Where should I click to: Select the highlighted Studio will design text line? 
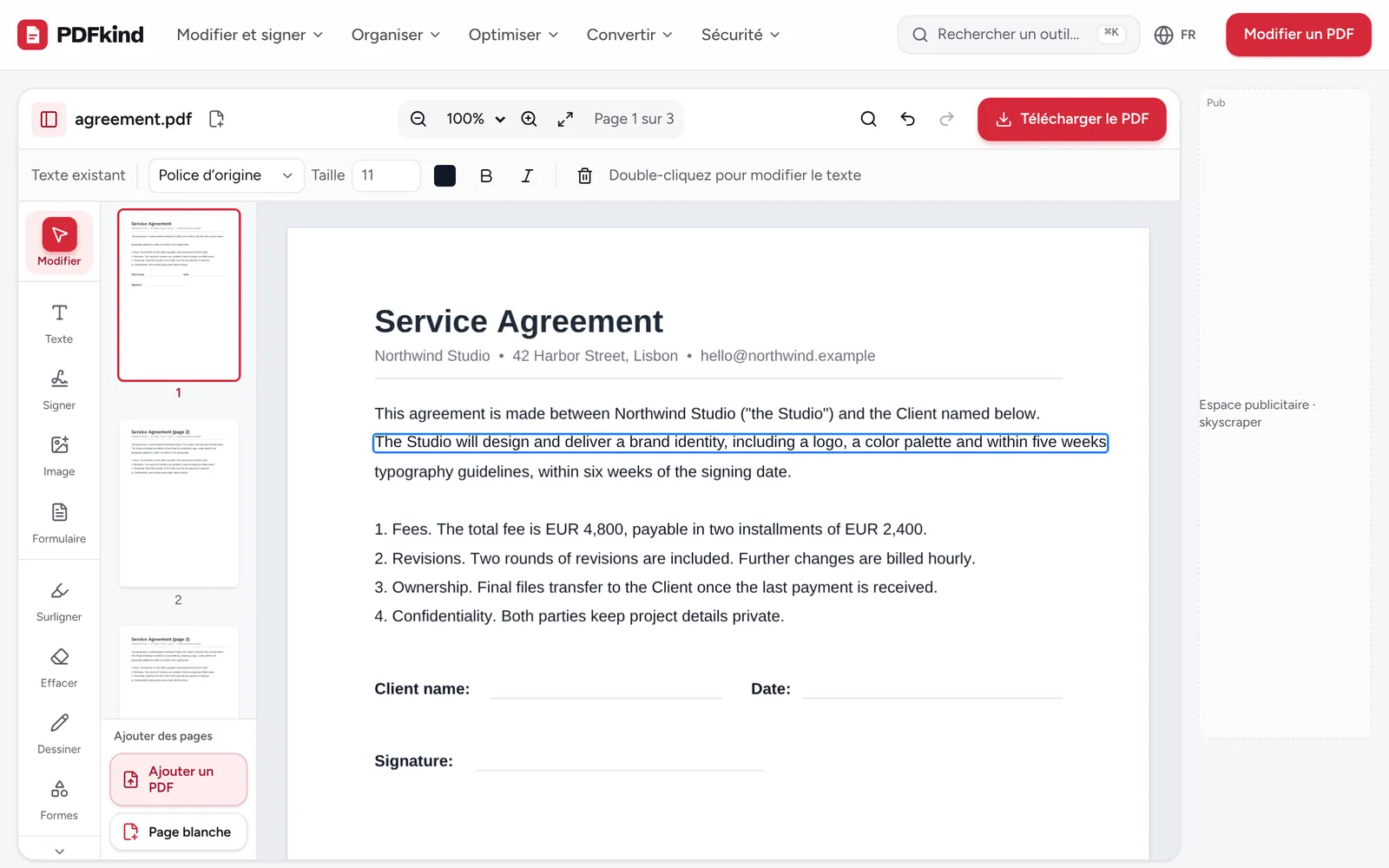[x=741, y=443]
